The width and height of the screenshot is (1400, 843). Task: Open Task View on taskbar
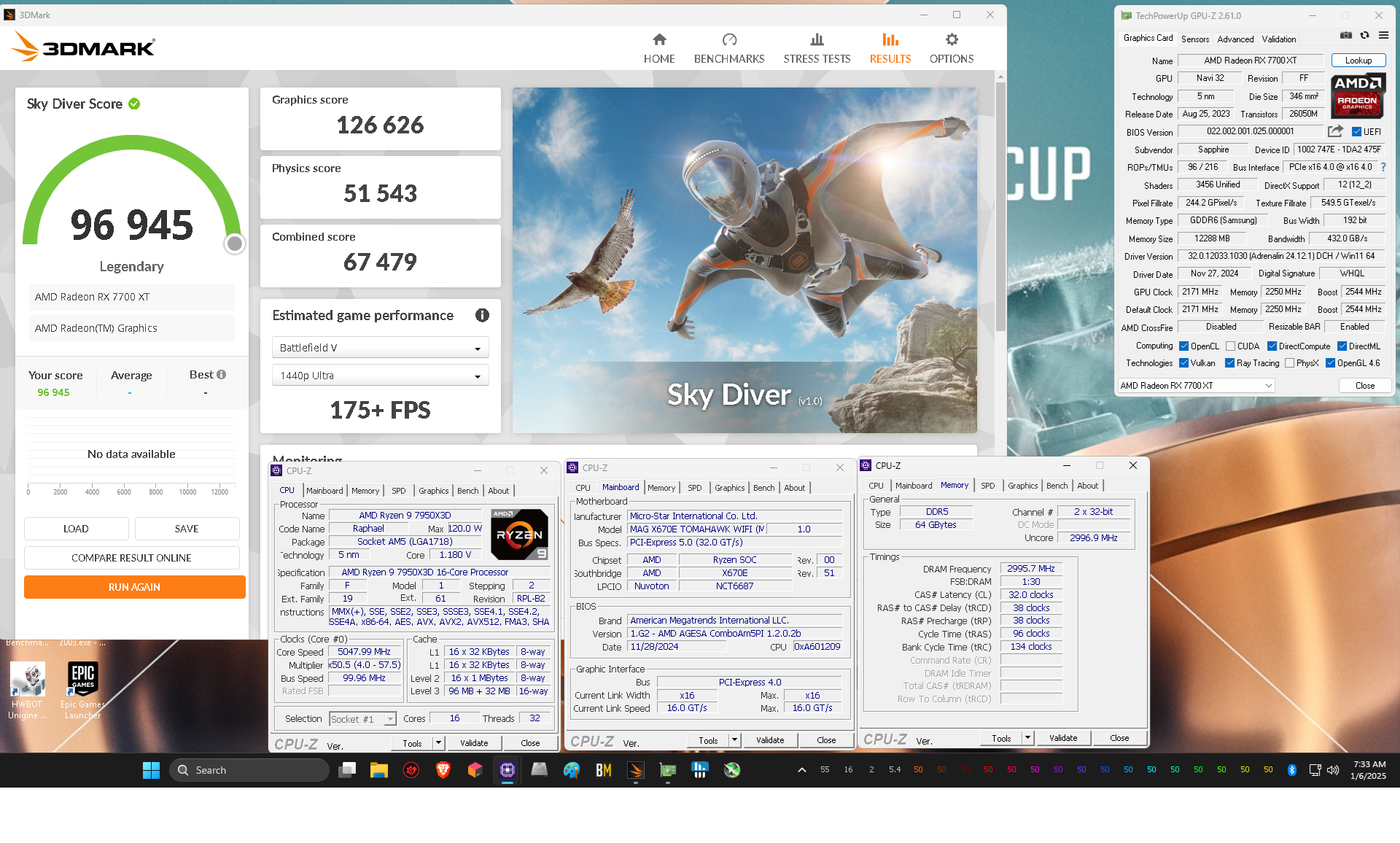pyautogui.click(x=347, y=770)
